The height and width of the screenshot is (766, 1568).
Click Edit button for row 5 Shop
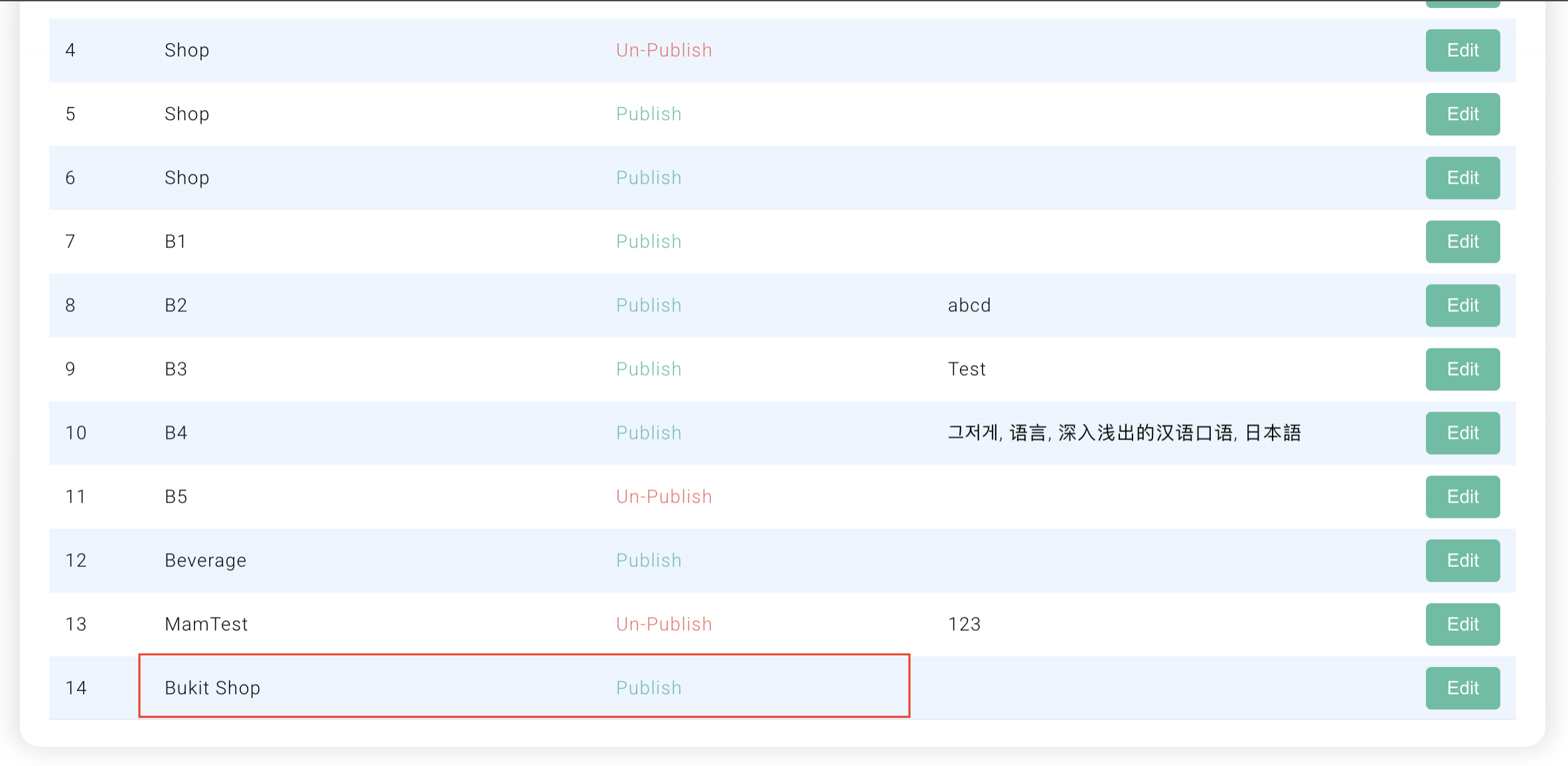coord(1462,114)
